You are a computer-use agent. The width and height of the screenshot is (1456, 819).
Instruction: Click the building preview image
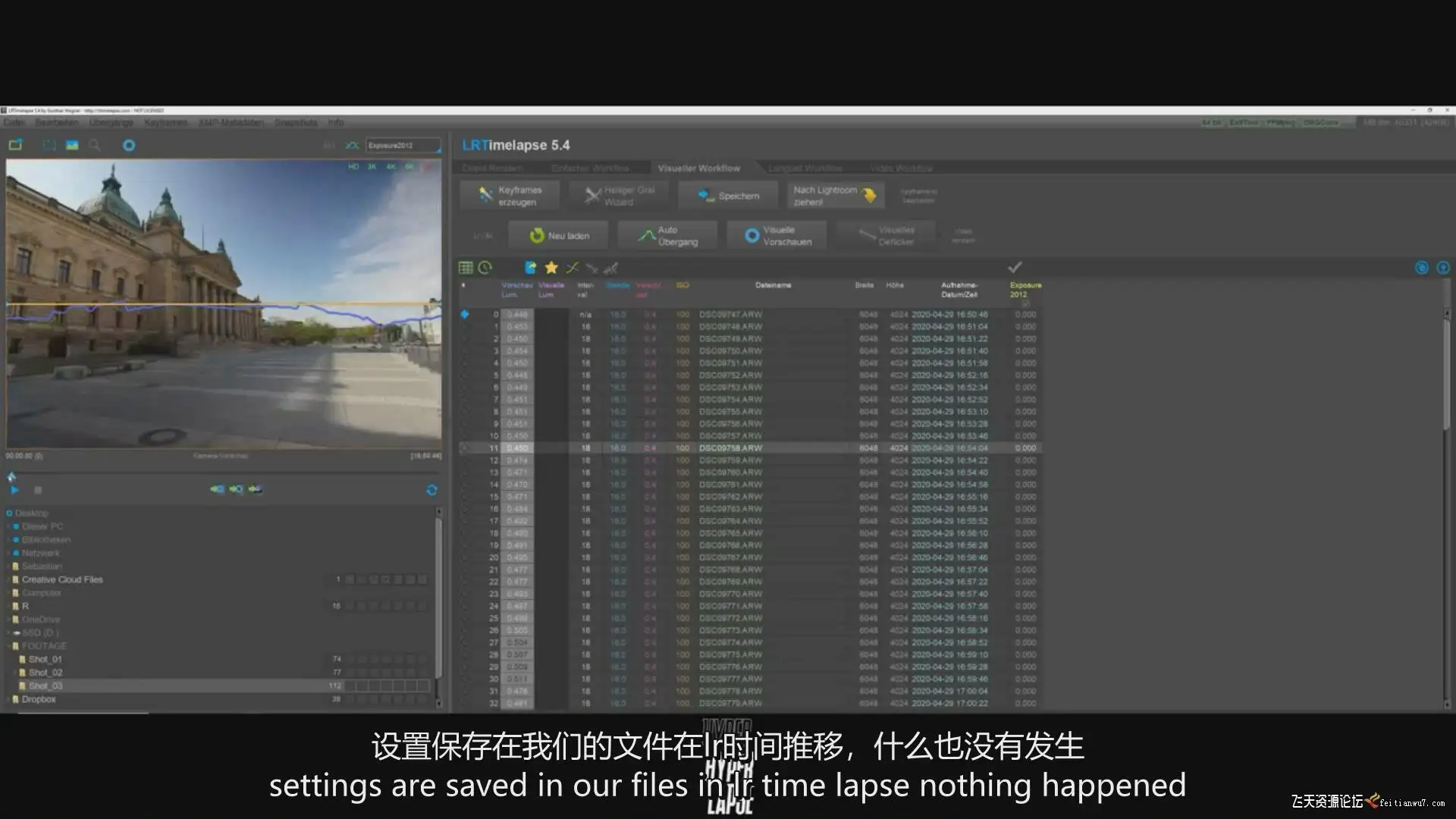224,303
